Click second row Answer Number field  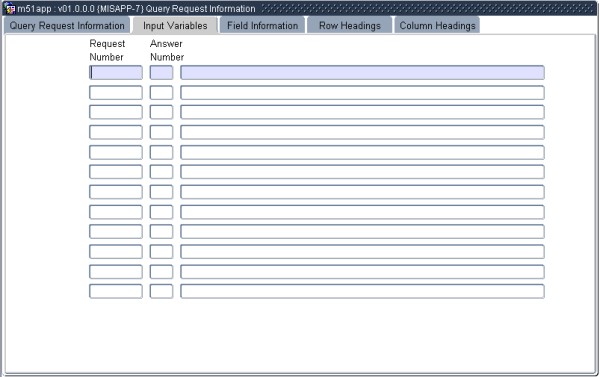161,93
